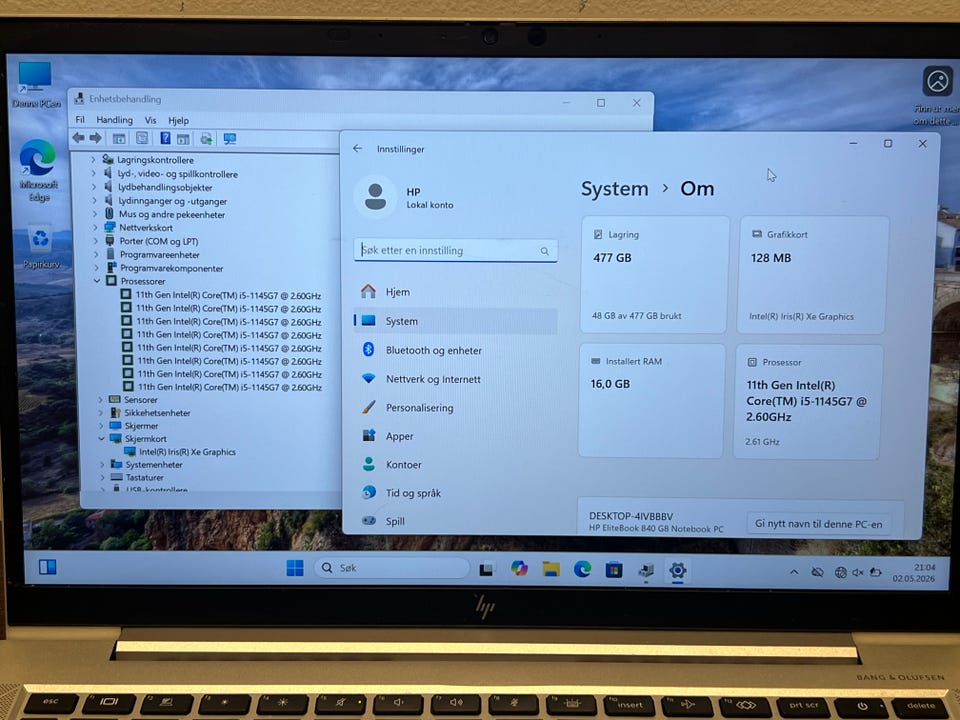Click Gi nytt navn til denne PC-en

tap(819, 524)
